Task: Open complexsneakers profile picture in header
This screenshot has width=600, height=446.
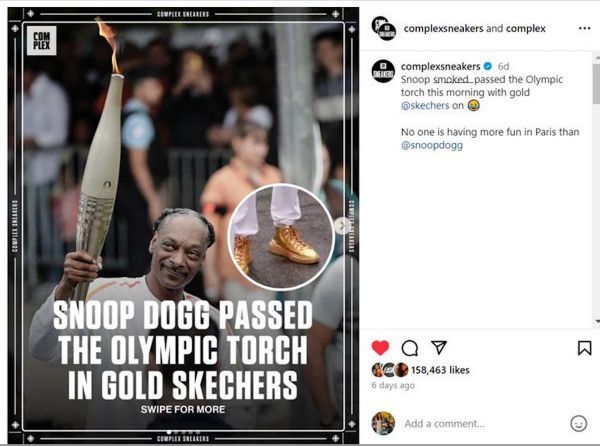Action: (384, 28)
